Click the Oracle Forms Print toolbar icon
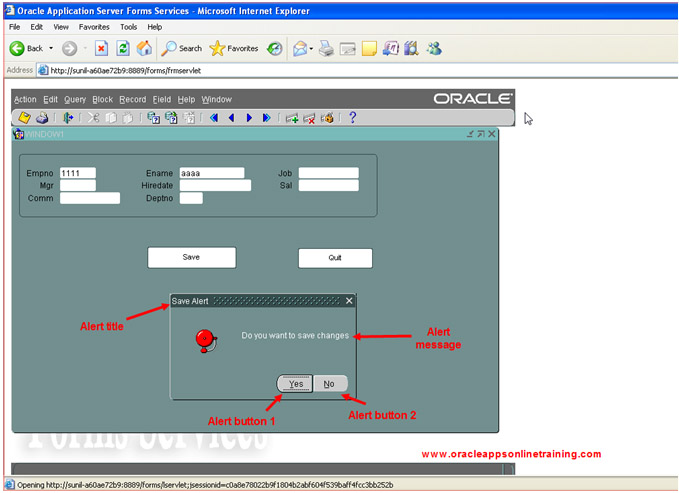 (41, 118)
